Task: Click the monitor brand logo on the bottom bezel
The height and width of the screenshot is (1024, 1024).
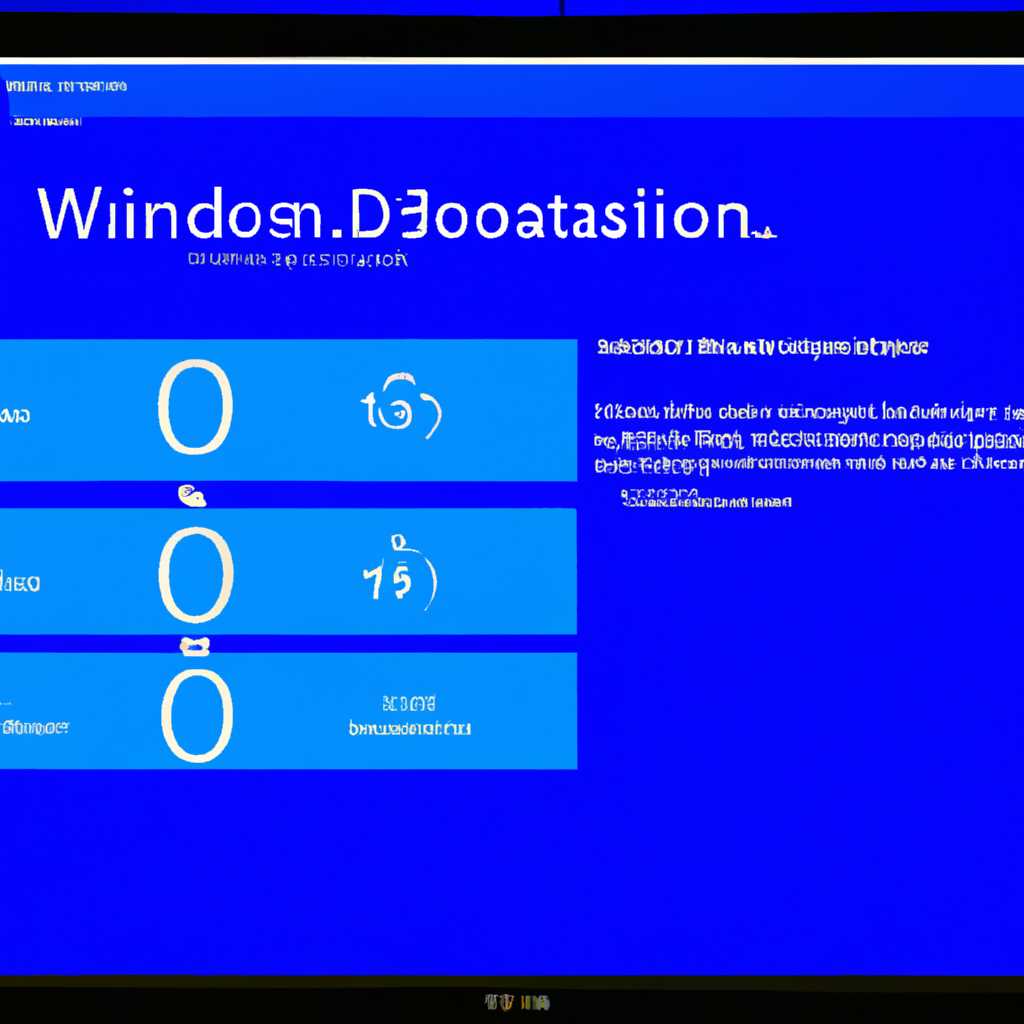Action: [517, 1002]
